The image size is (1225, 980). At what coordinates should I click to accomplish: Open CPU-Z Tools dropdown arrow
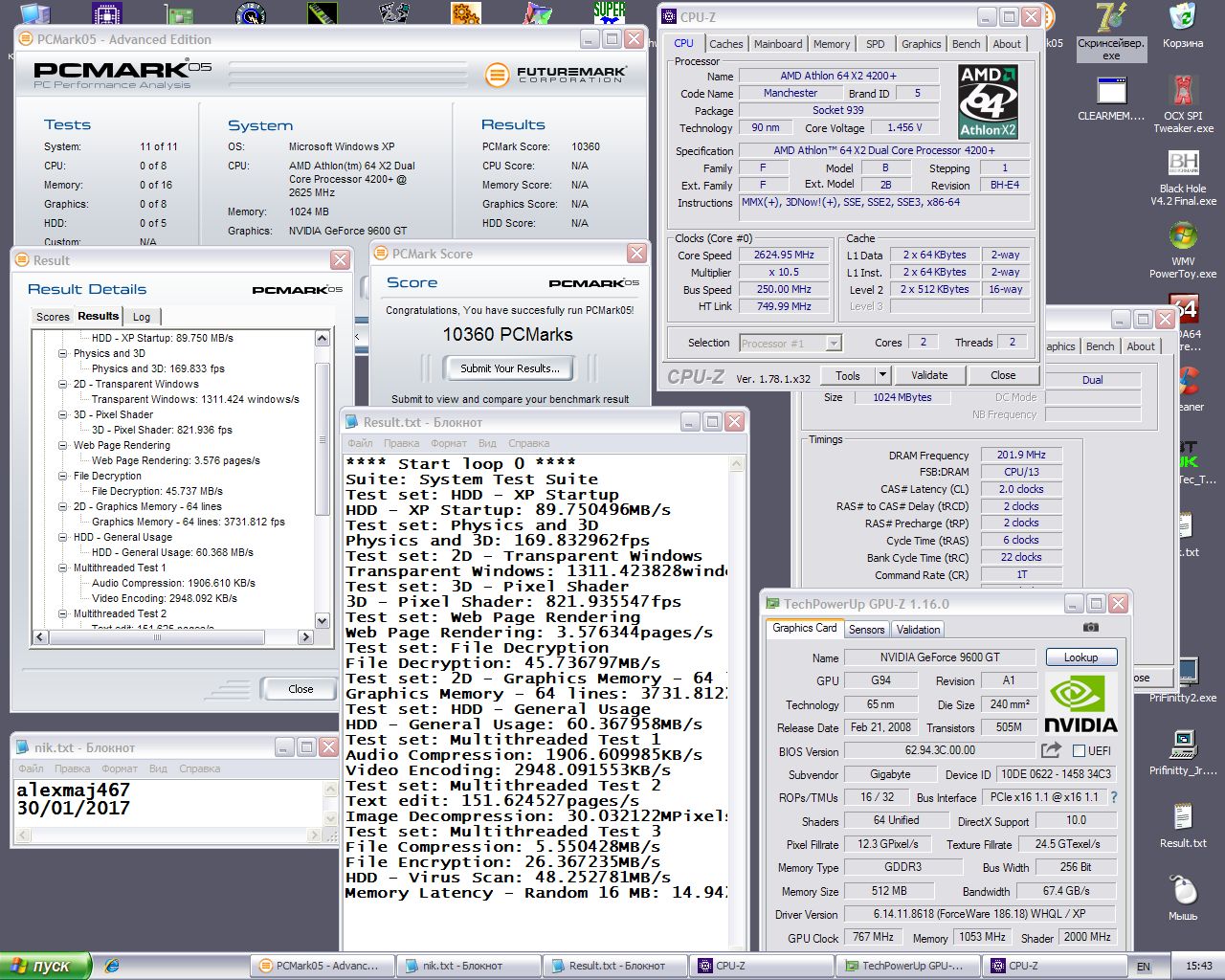[883, 375]
